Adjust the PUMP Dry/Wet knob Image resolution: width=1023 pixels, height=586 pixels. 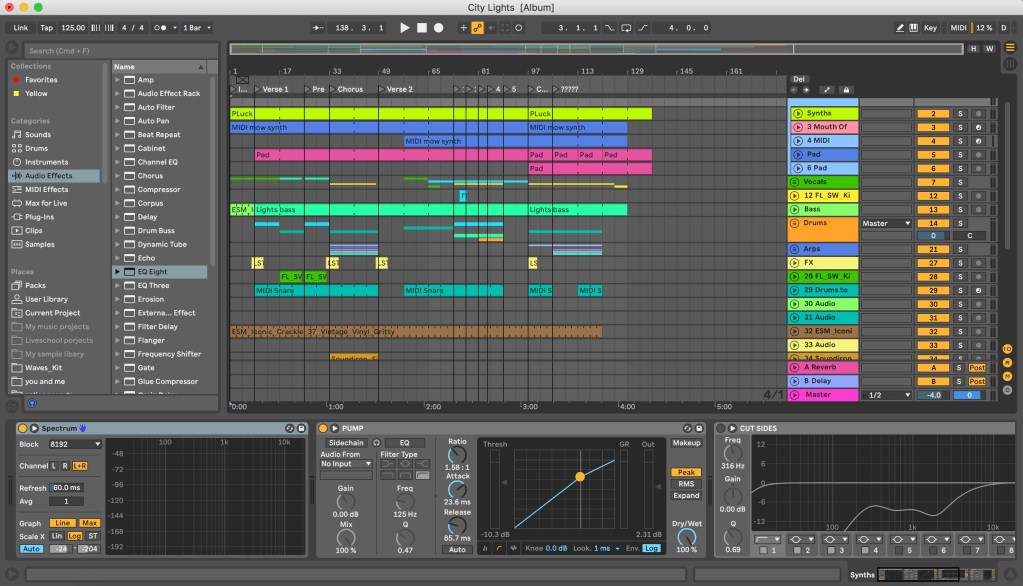pos(686,536)
